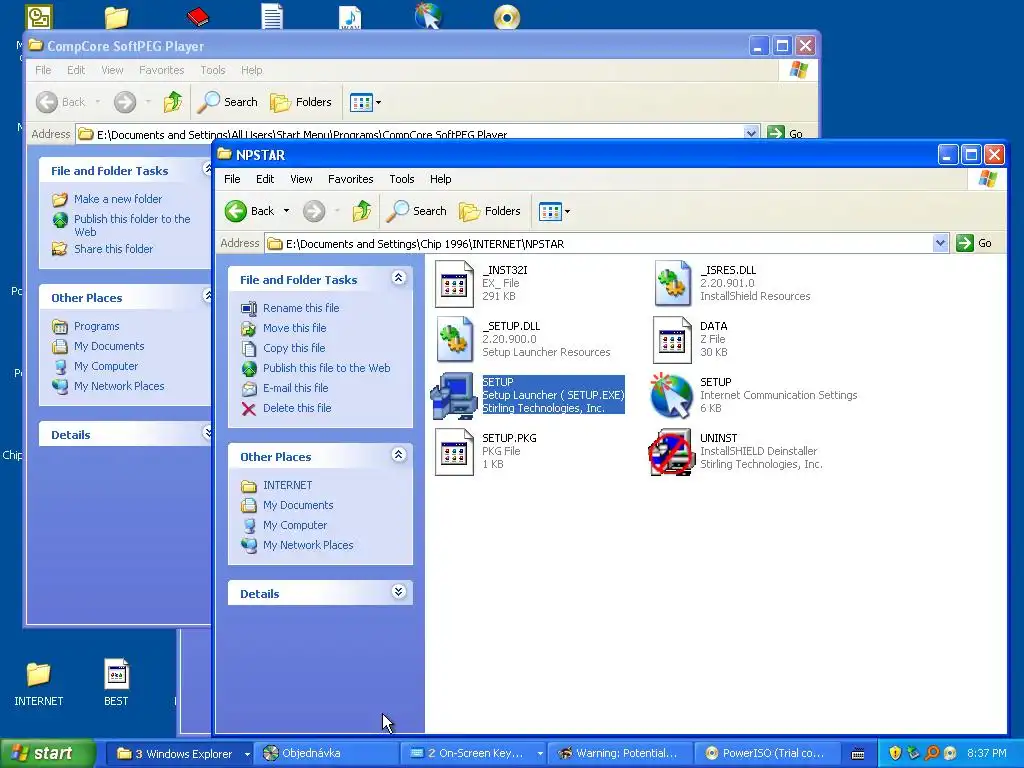The image size is (1024, 768).
Task: Select the _SETUP.DLL file icon
Action: (x=454, y=339)
